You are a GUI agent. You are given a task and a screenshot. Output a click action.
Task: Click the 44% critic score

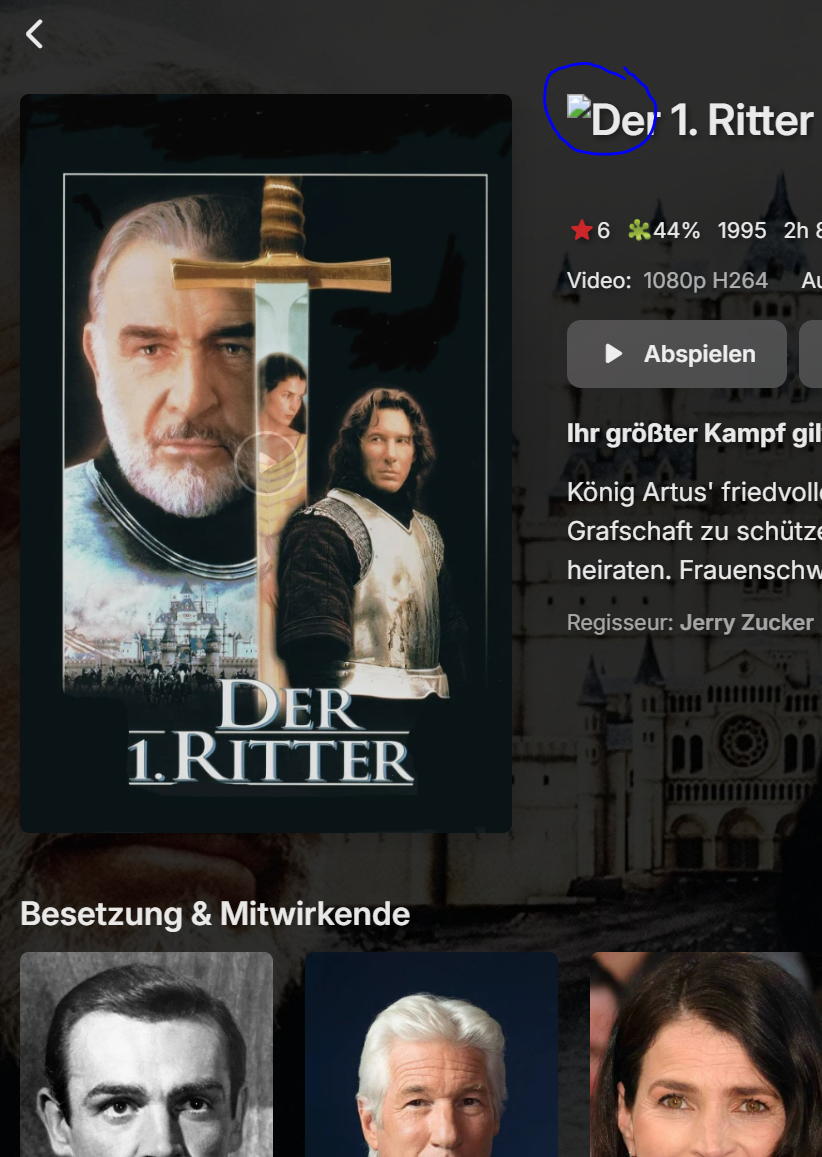[x=677, y=230]
